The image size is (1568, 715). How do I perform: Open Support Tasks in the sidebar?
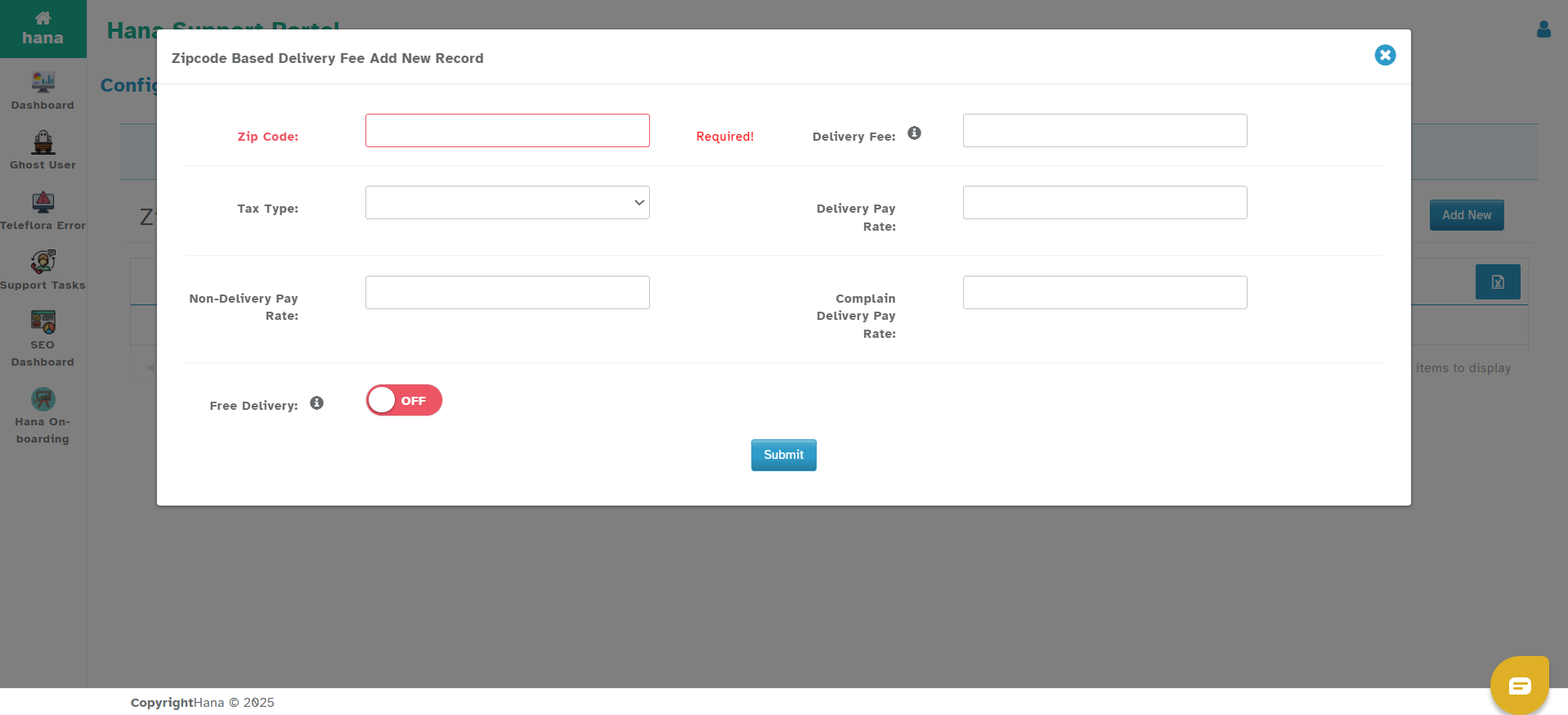tap(43, 271)
